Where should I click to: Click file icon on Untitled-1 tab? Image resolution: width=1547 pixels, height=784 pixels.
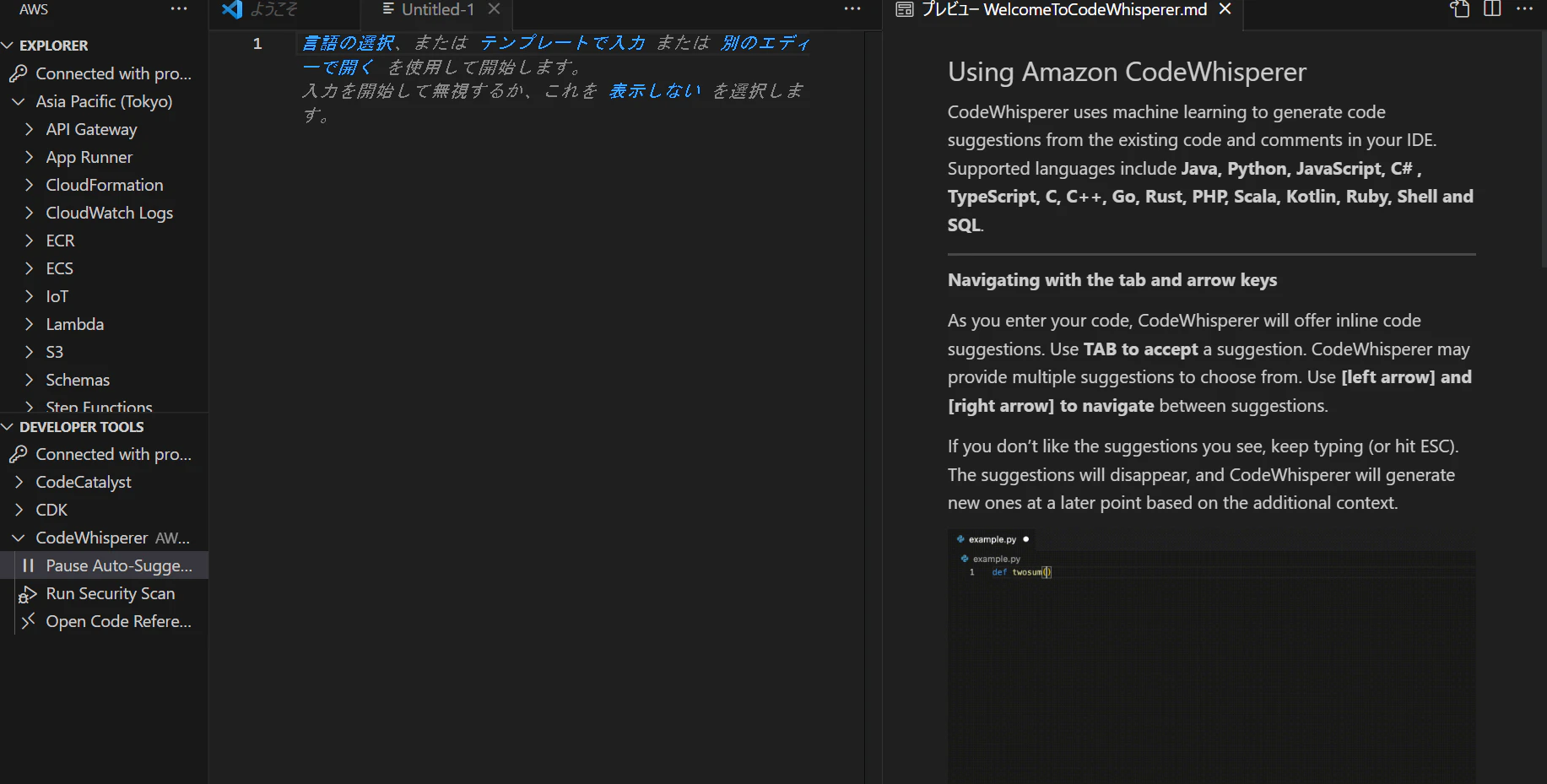[x=388, y=9]
